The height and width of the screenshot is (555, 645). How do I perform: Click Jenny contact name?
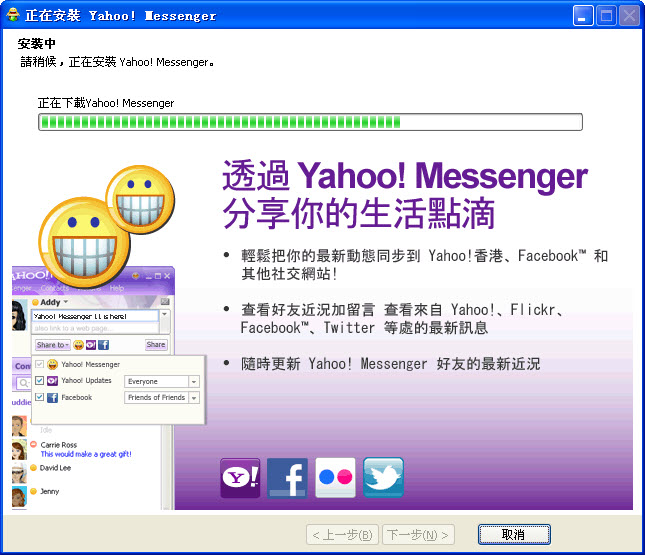(49, 491)
